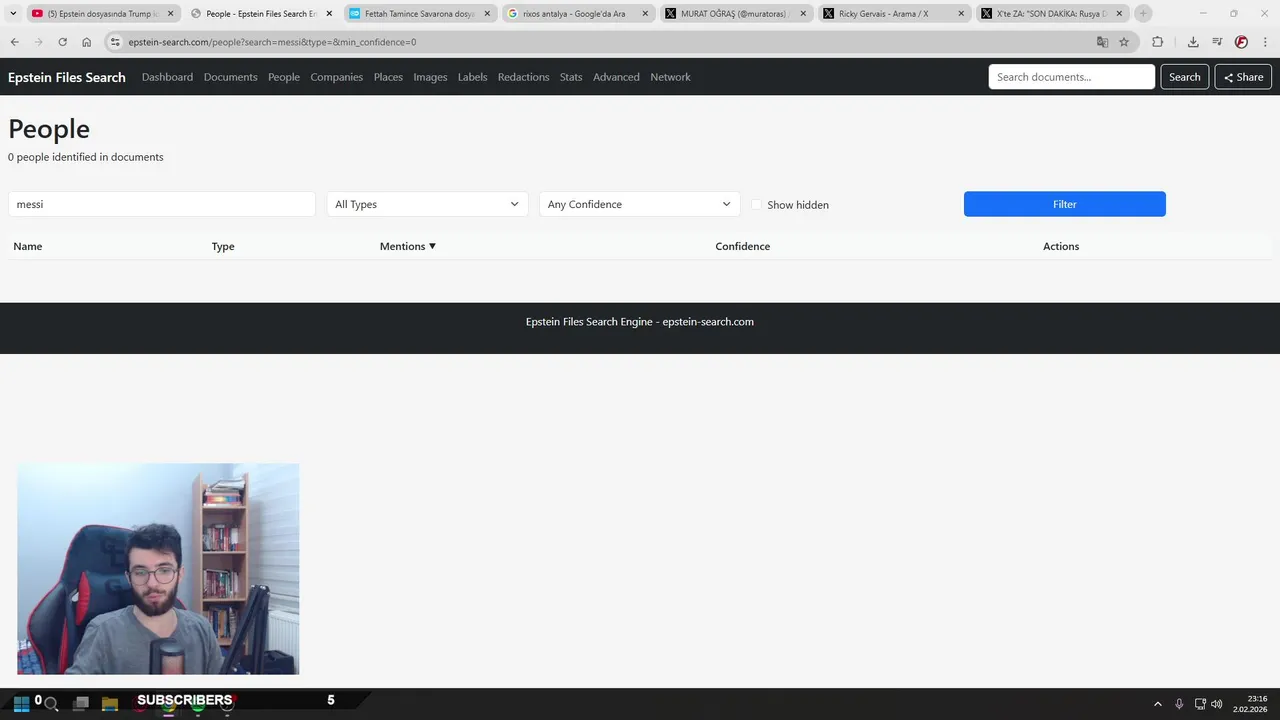
Task: Open the browser profile avatar
Action: [1241, 42]
